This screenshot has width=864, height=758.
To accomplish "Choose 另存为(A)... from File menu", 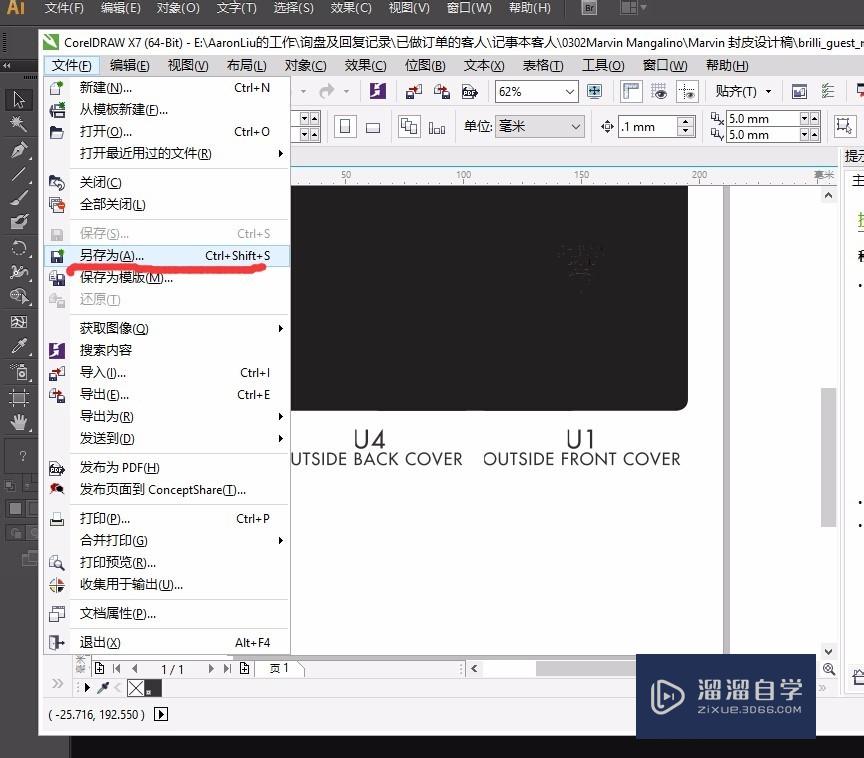I will click(x=166, y=256).
